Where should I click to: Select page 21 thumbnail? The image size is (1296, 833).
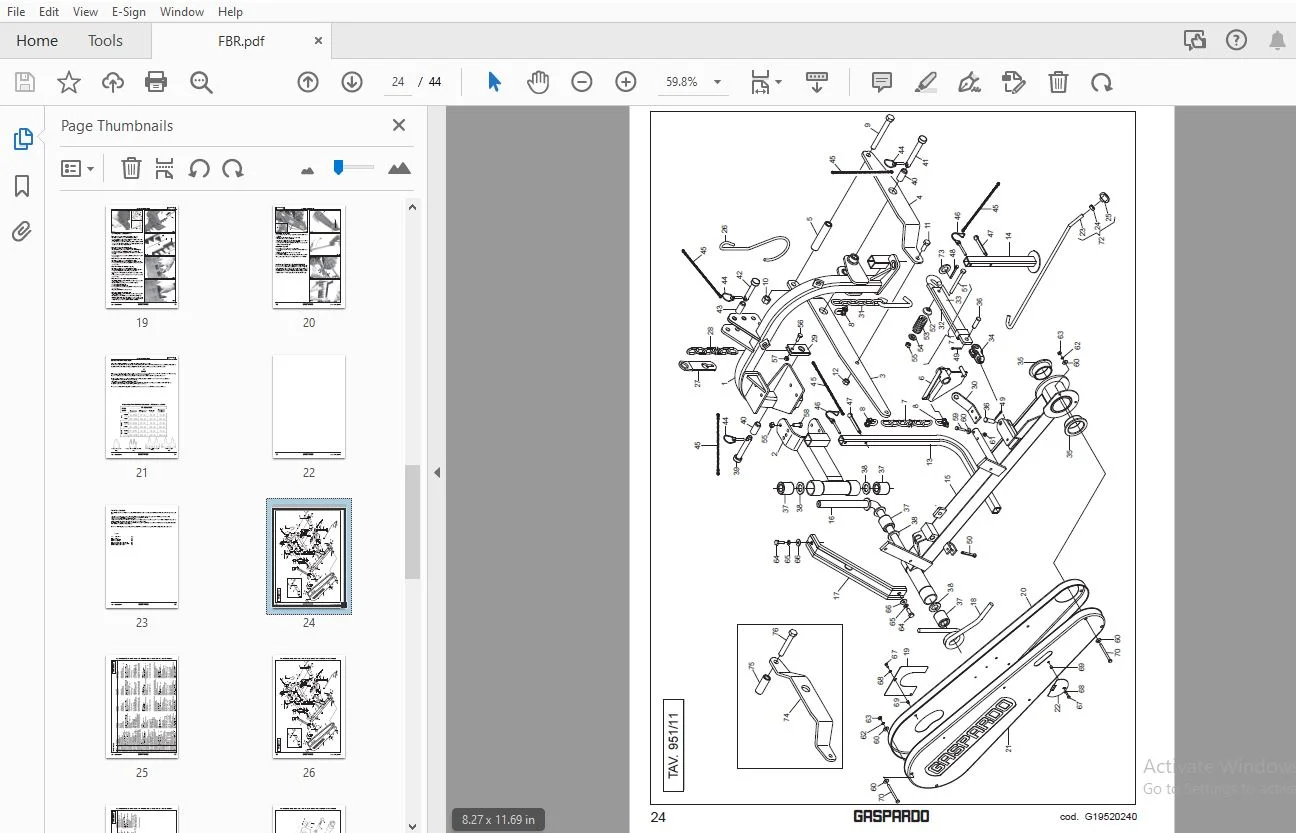(x=142, y=407)
